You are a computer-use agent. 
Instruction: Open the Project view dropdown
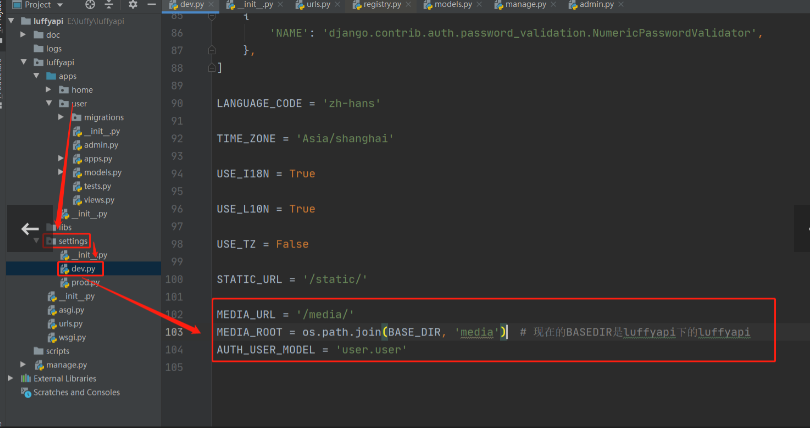pos(60,5)
